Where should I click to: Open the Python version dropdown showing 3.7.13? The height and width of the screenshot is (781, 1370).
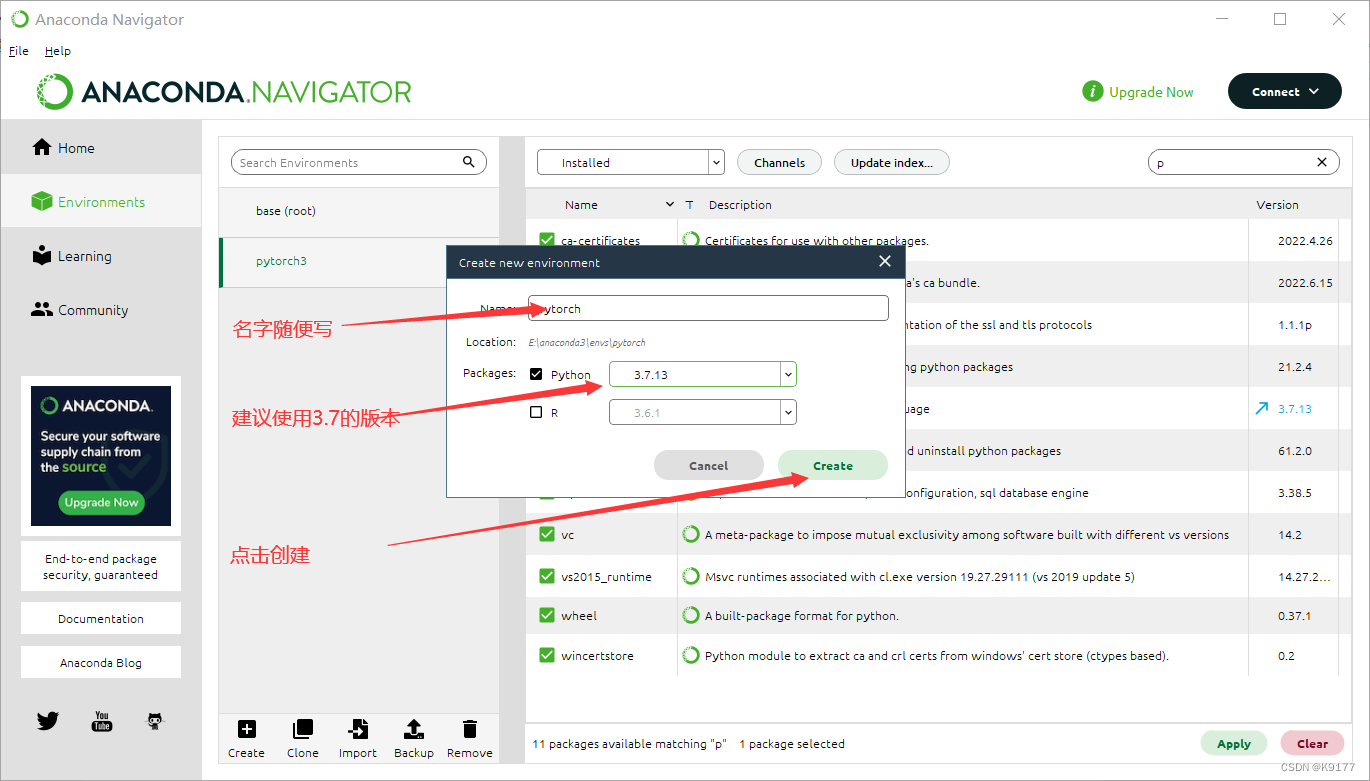click(x=703, y=374)
